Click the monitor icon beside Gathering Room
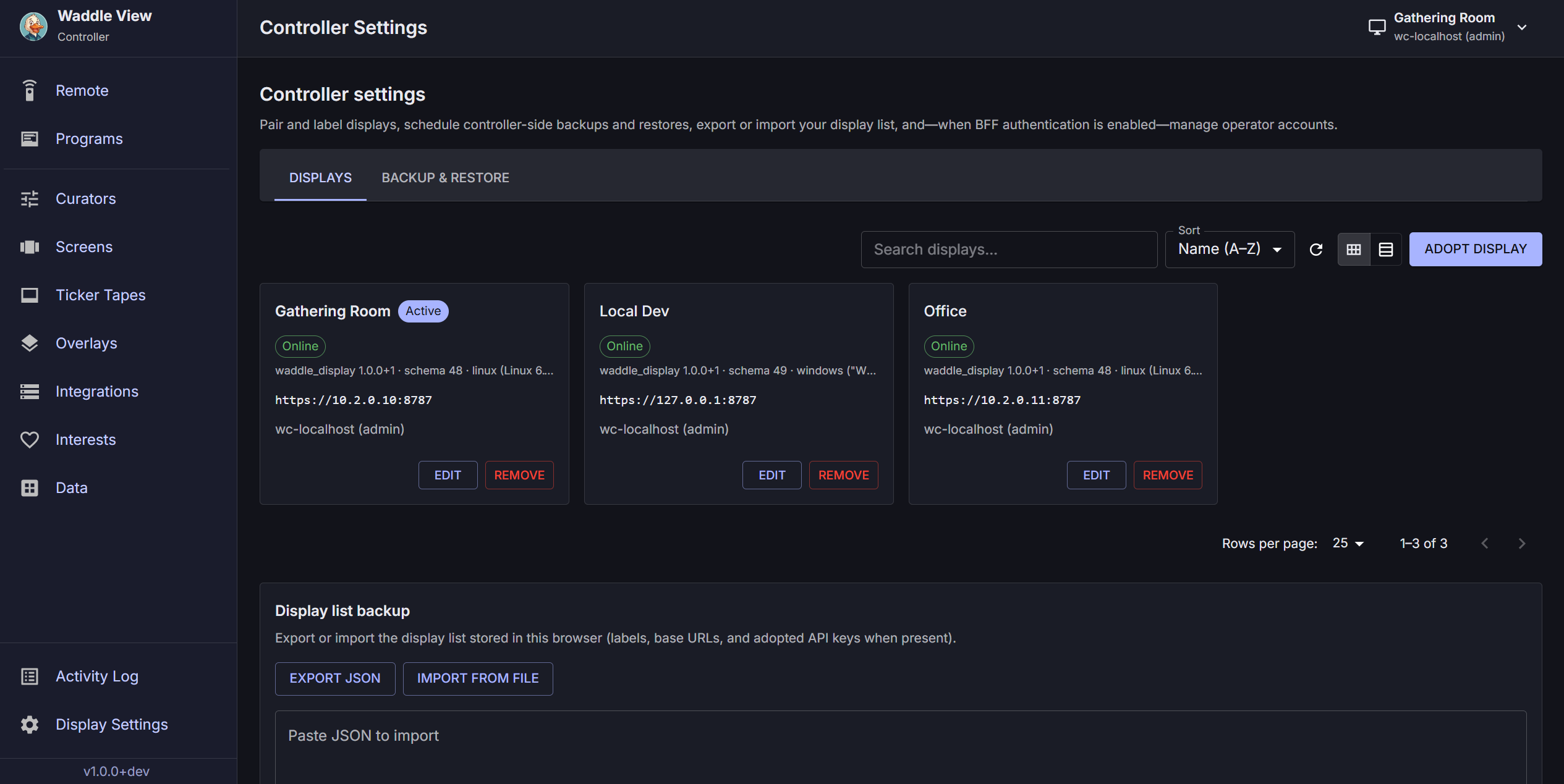Image resolution: width=1564 pixels, height=784 pixels. pos(1377,27)
